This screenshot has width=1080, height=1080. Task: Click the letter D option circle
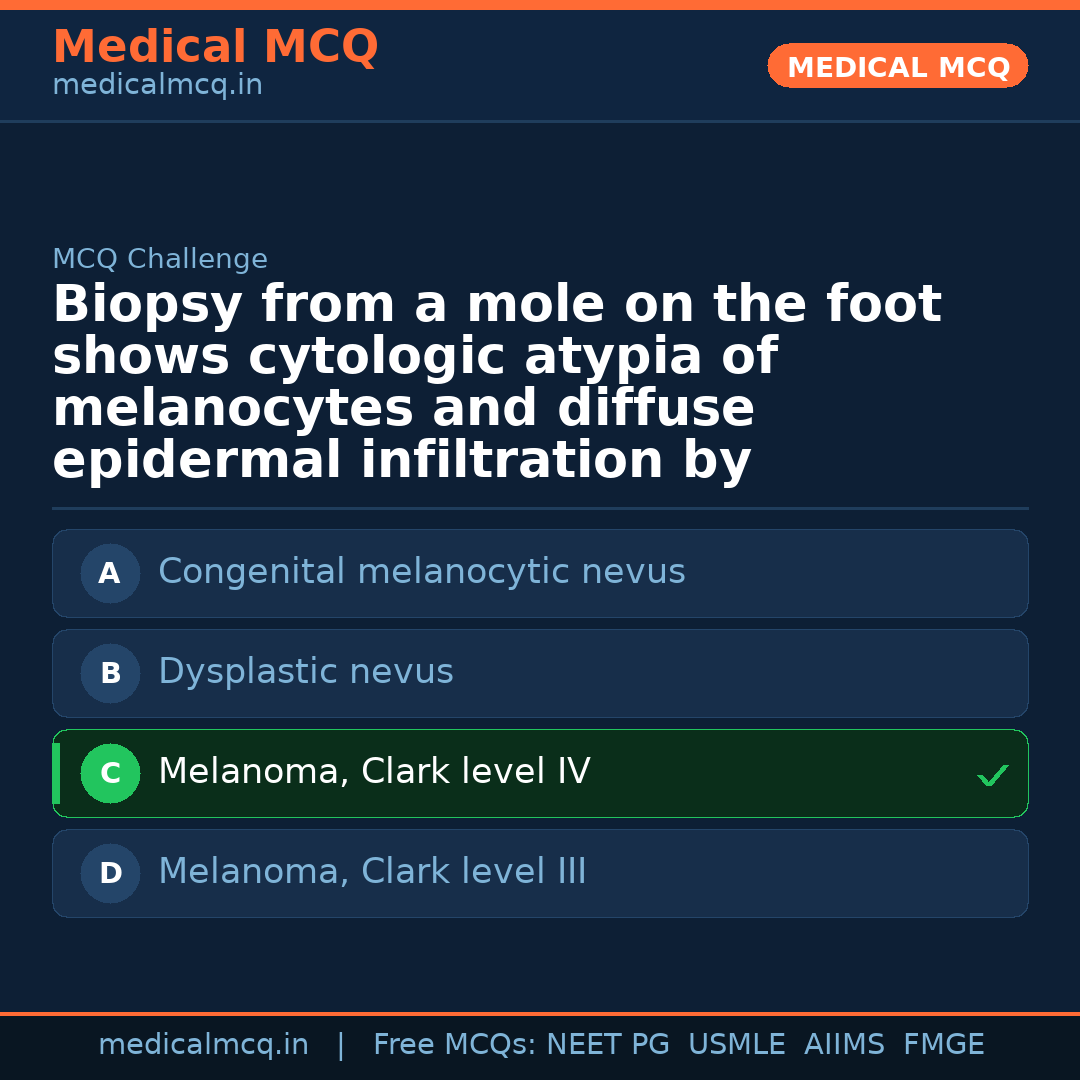click(x=110, y=873)
